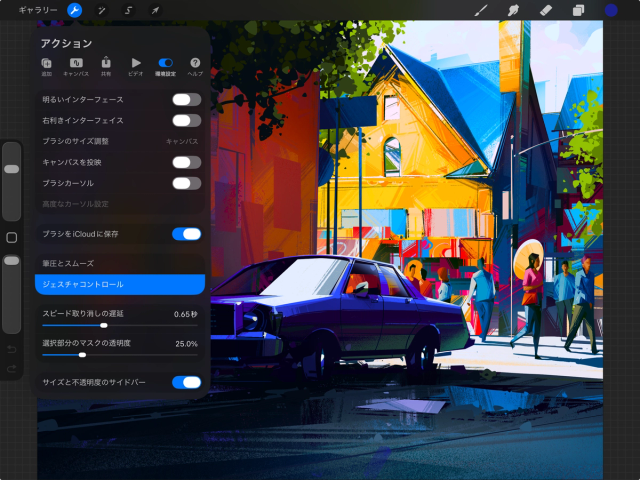This screenshot has height=480, width=640.
Task: Select the Eraser tool
Action: pos(546,10)
